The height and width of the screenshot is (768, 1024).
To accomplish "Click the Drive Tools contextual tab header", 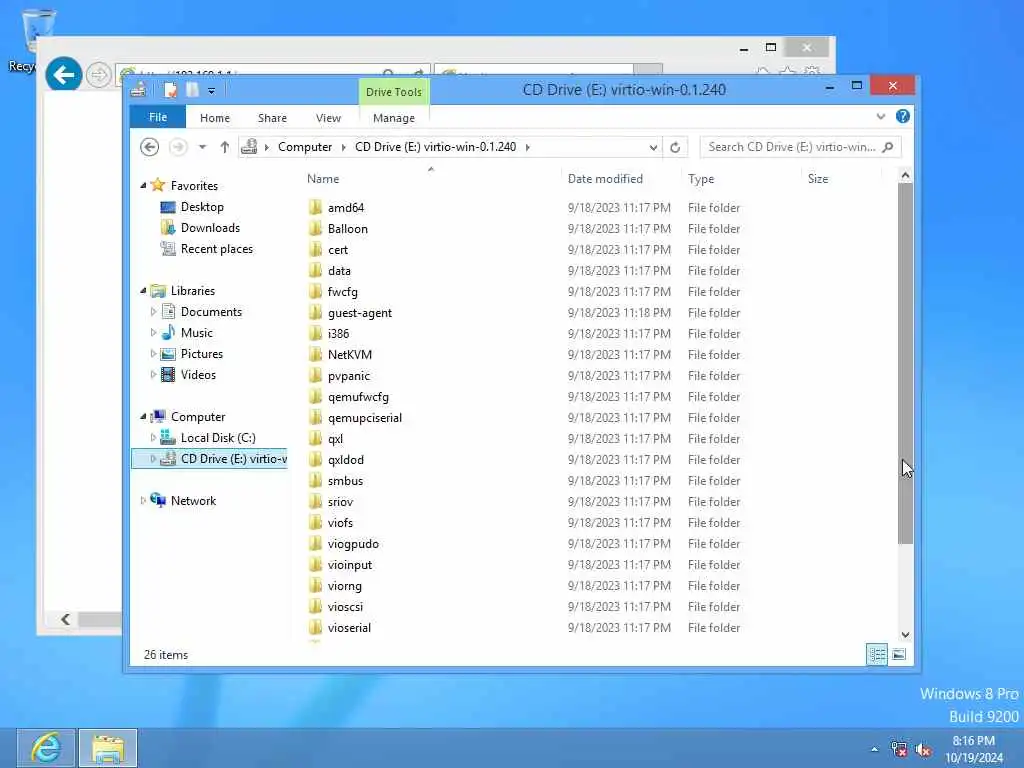I will (x=394, y=92).
